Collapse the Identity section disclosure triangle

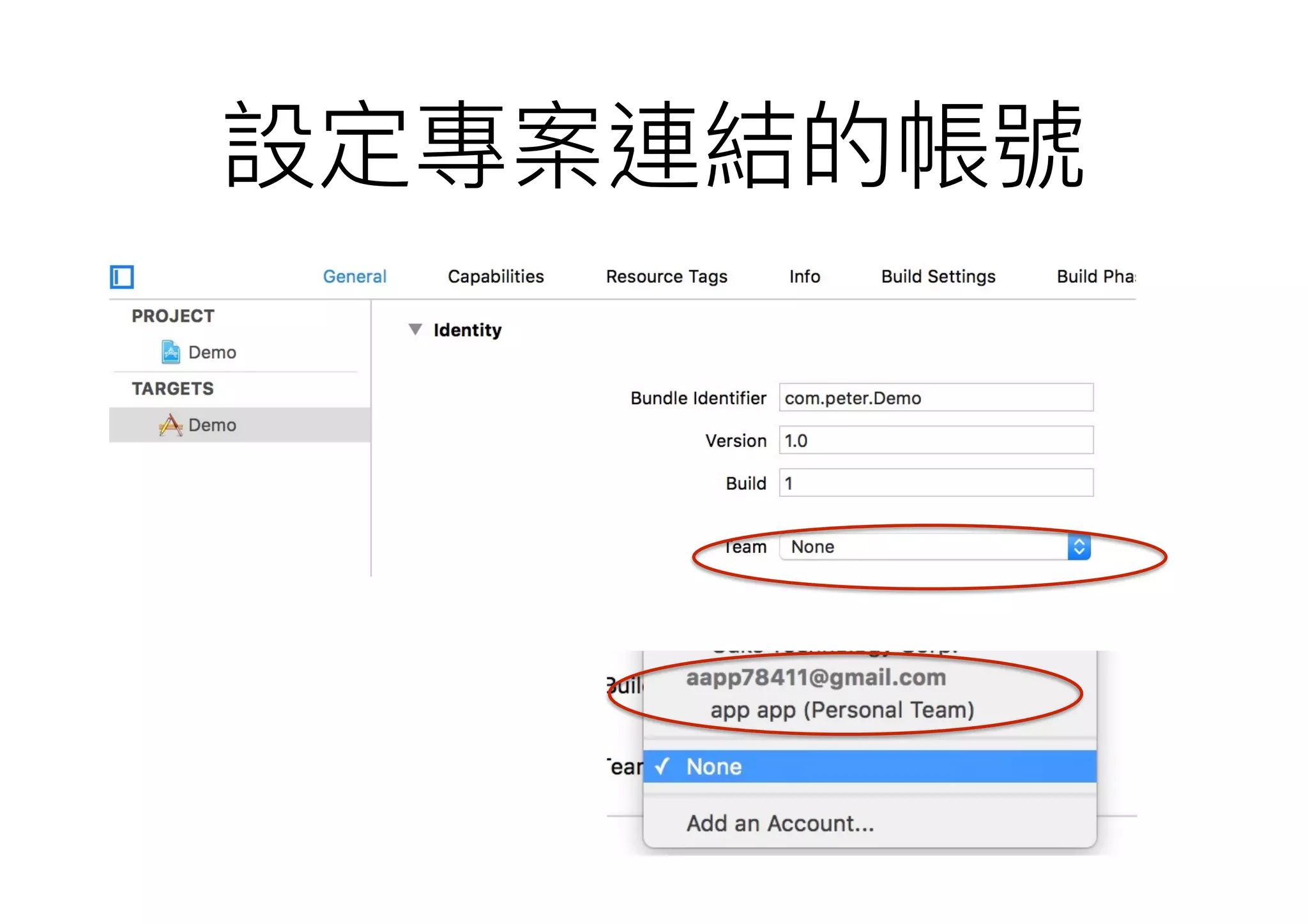(415, 329)
